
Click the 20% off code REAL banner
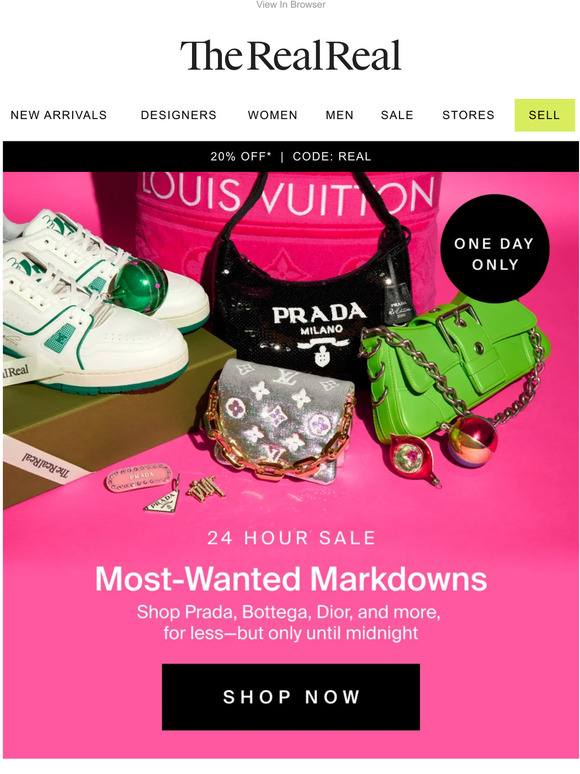coord(290,156)
